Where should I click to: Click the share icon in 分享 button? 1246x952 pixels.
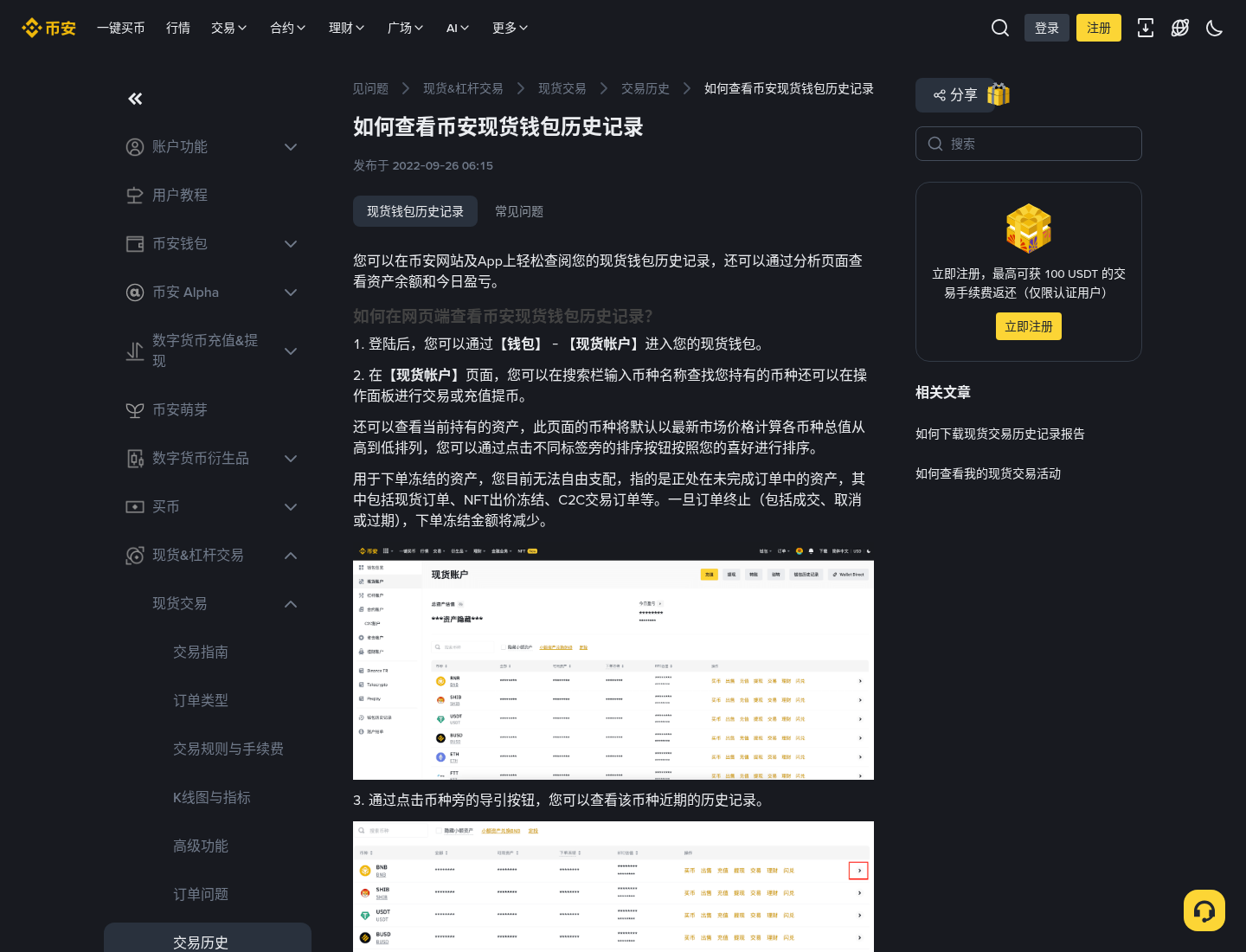coord(939,95)
